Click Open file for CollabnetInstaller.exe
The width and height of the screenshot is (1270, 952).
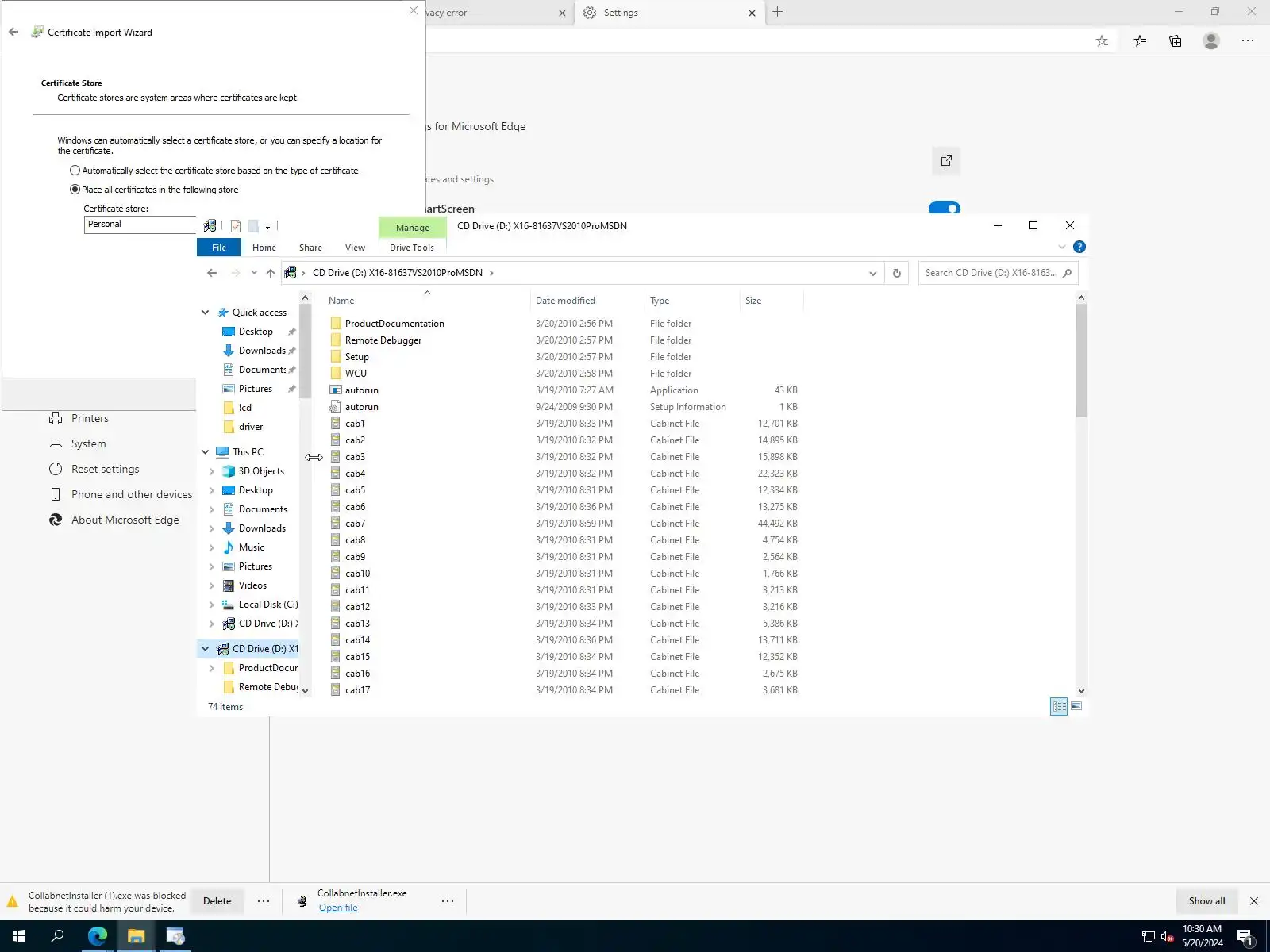coord(338,908)
